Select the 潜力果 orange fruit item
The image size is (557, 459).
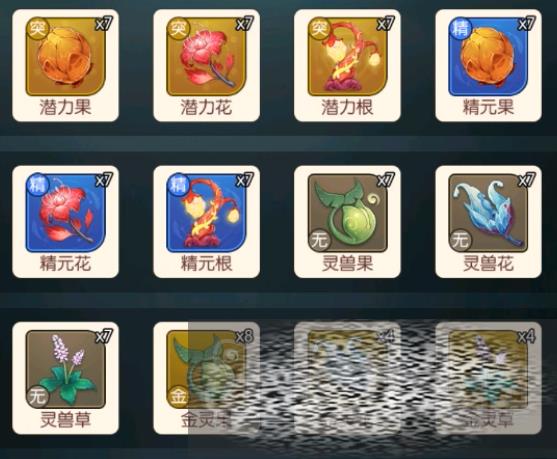(x=65, y=65)
